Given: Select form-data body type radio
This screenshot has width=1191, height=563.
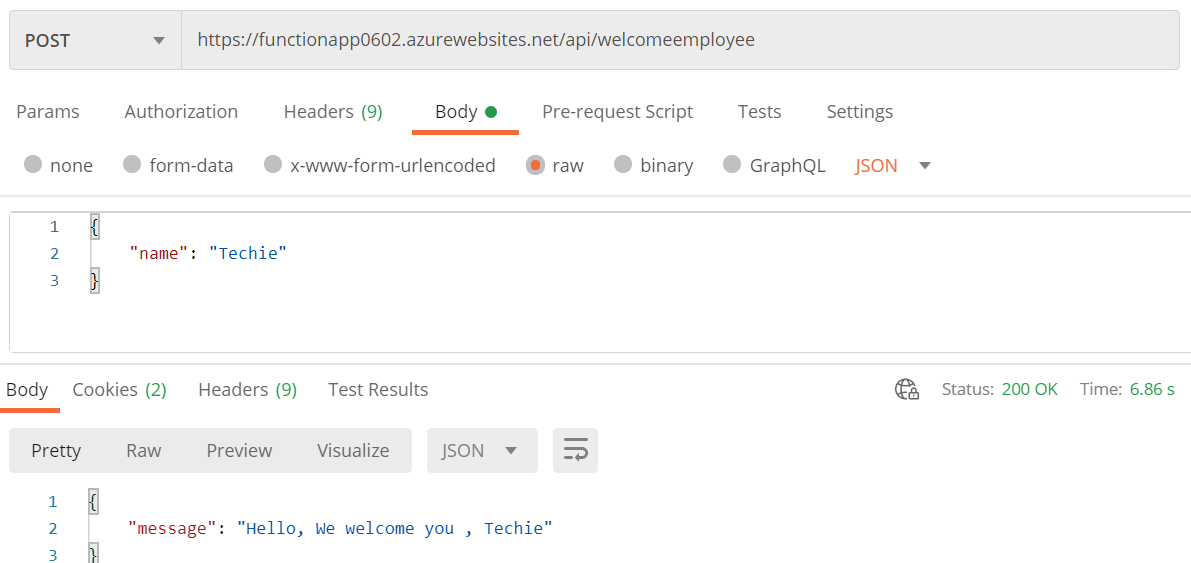Looking at the screenshot, I should coord(132,165).
